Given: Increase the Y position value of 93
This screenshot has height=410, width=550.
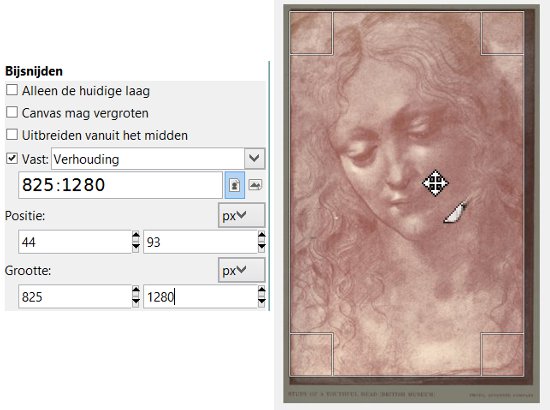Looking at the screenshot, I should pyautogui.click(x=261, y=236).
